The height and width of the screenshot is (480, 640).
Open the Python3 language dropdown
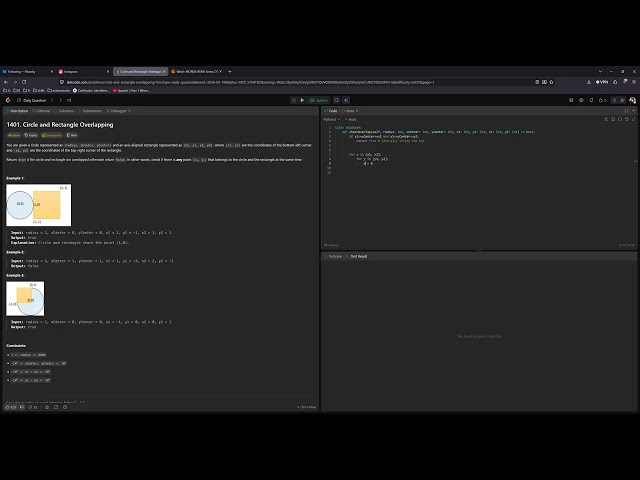(x=331, y=119)
